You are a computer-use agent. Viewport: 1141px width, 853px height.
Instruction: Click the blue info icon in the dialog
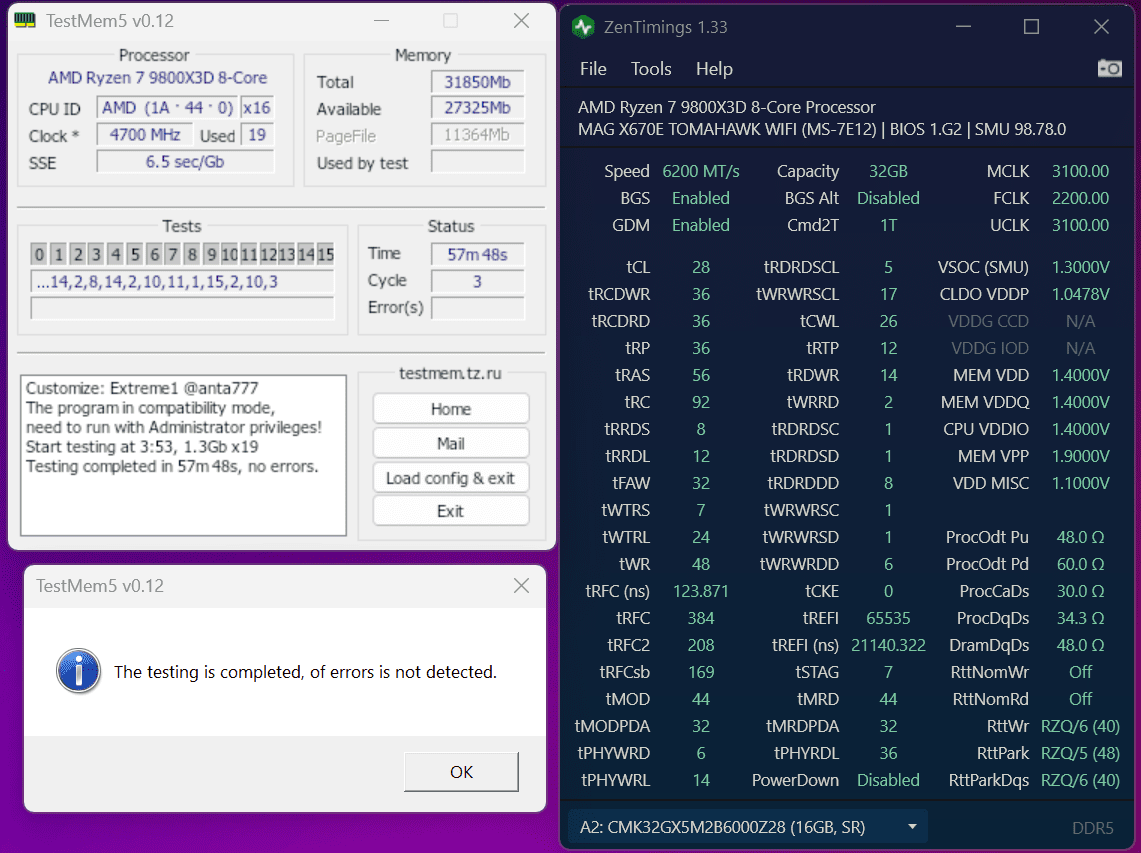pyautogui.click(x=79, y=670)
